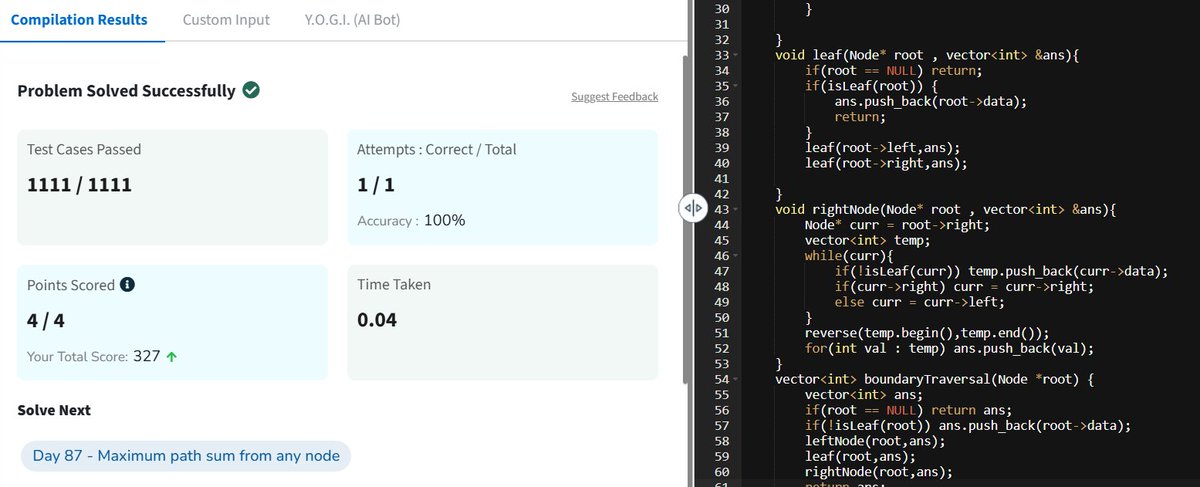Image resolution: width=1200 pixels, height=487 pixels.
Task: Open the Y.O.G.I. (AI Bot) tab
Action: [352, 20]
